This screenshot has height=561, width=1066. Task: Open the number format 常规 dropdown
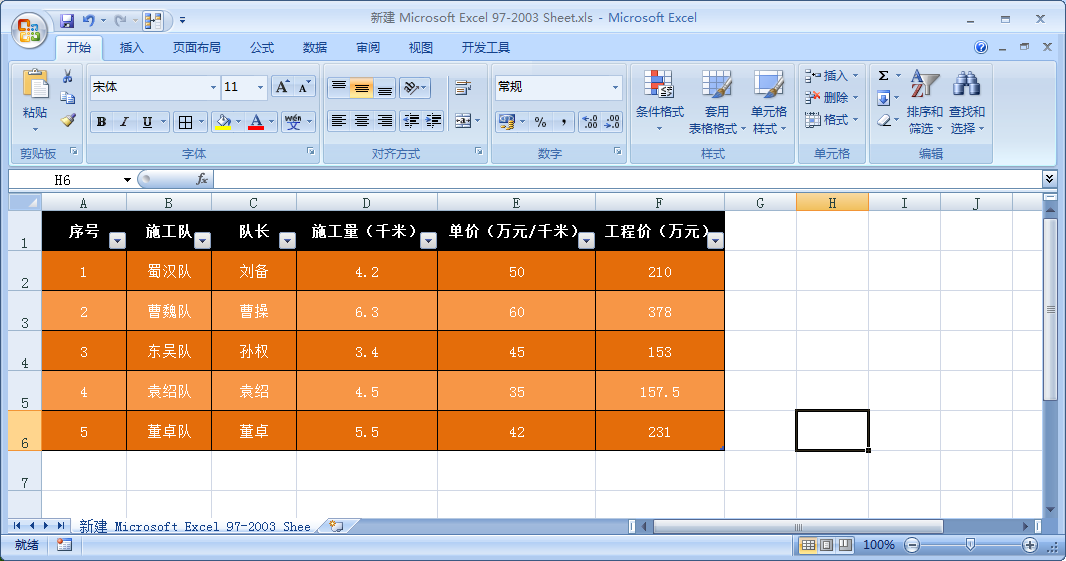coord(615,88)
